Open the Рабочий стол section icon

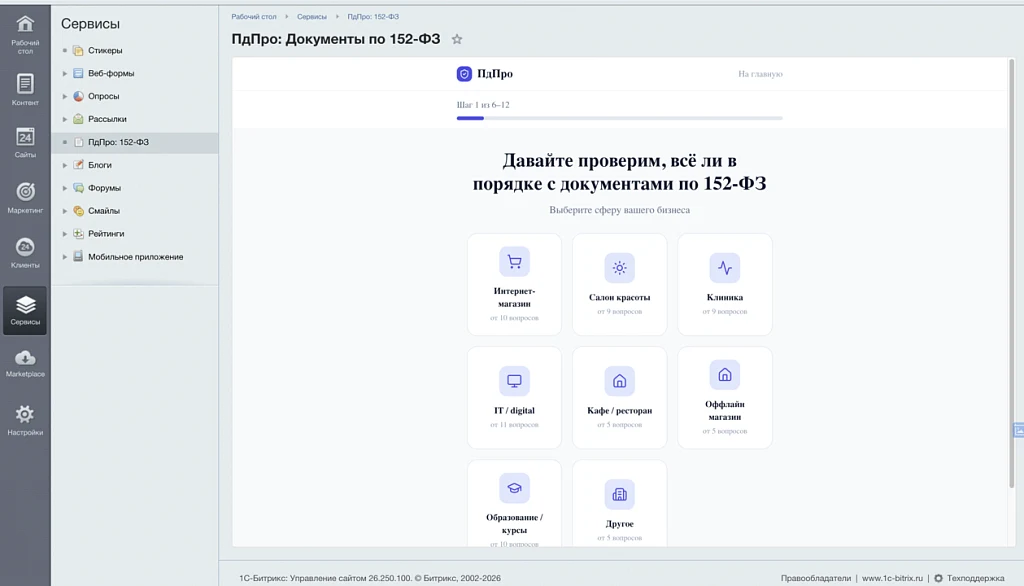[25, 24]
